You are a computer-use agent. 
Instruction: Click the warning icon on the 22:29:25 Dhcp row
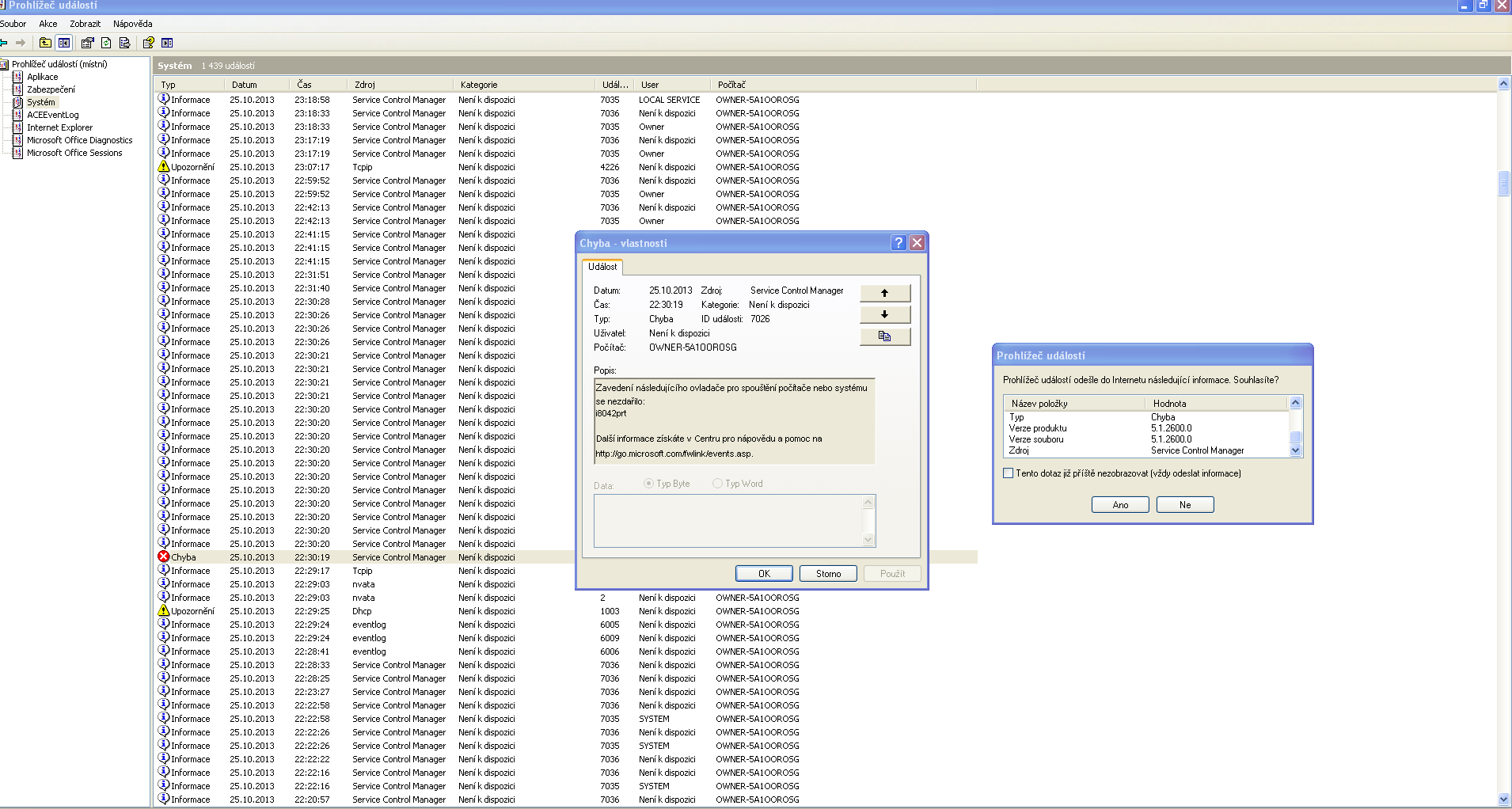tap(164, 610)
